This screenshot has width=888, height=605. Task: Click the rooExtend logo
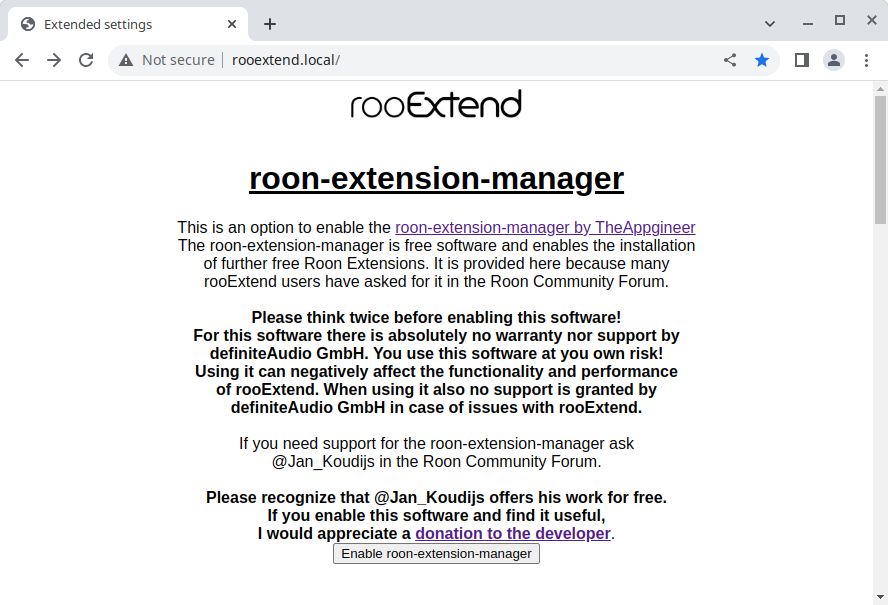tap(436, 104)
